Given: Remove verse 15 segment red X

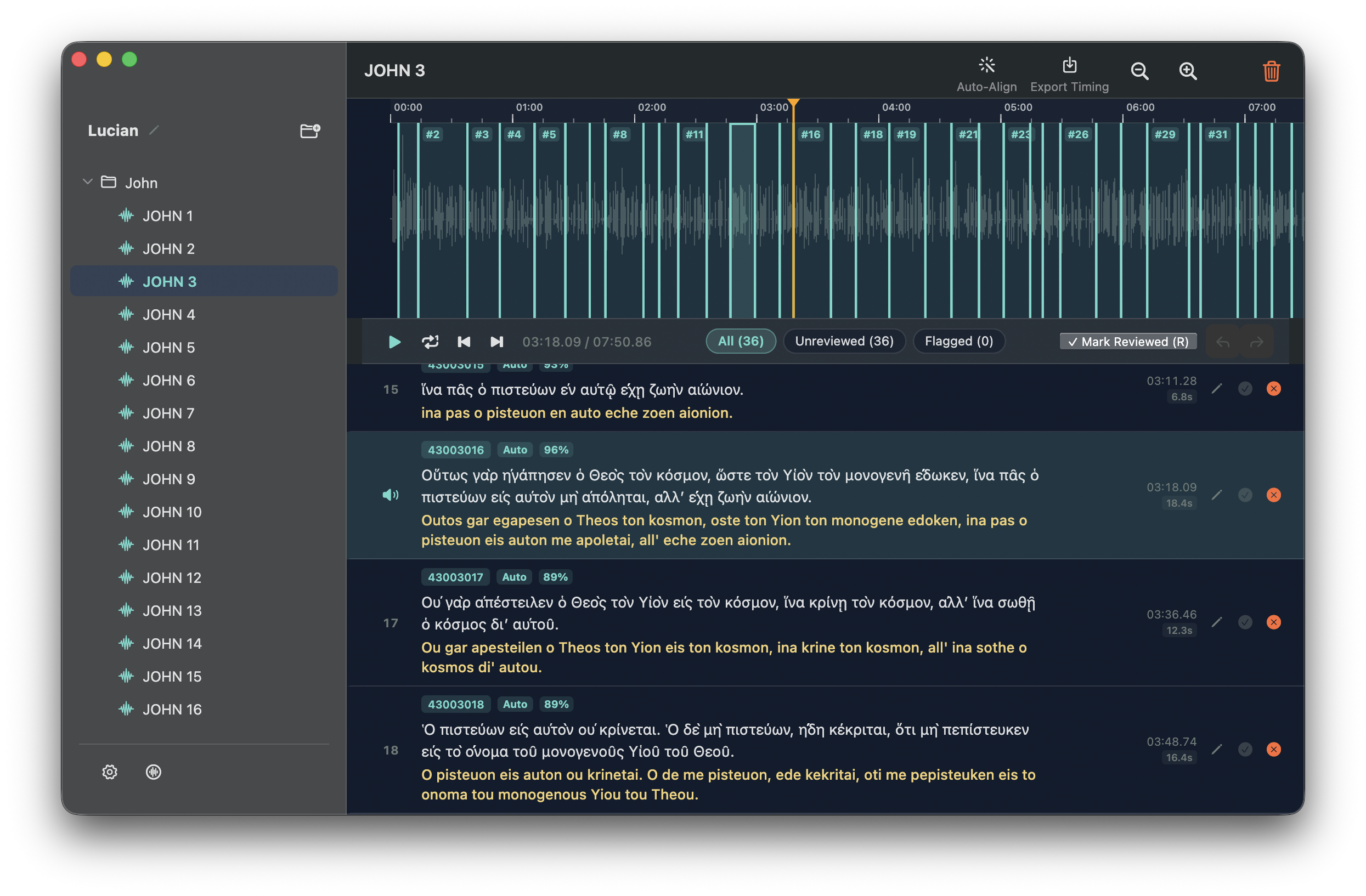Looking at the screenshot, I should pyautogui.click(x=1274, y=389).
